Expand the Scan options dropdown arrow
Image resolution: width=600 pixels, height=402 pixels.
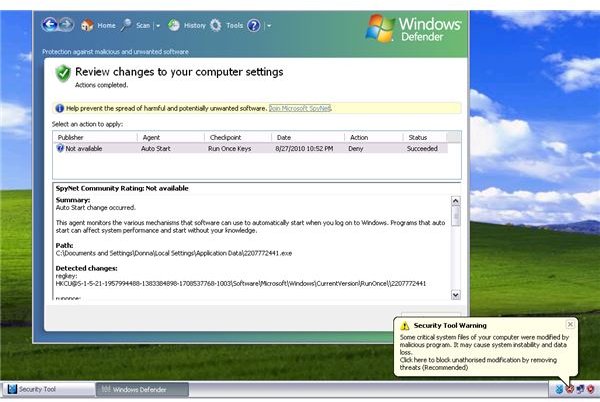click(x=158, y=26)
